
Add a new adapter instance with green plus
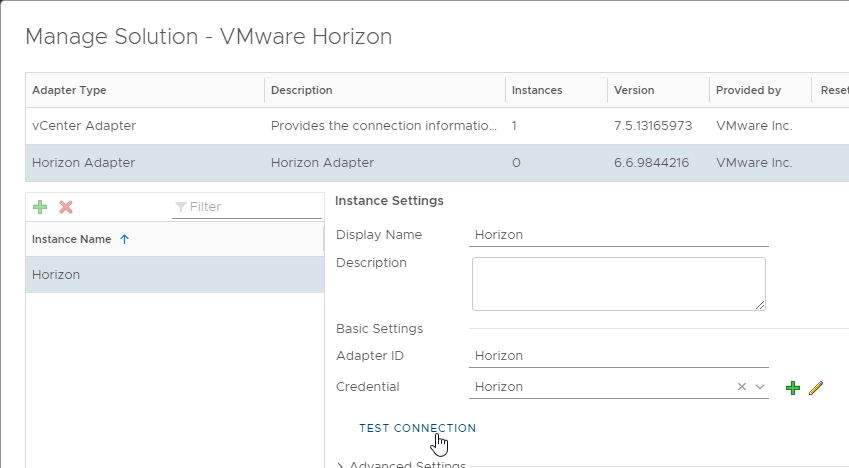pyautogui.click(x=40, y=207)
